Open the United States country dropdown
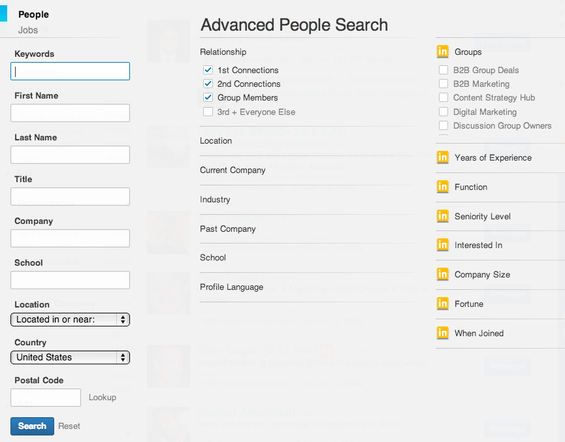565x442 pixels. coord(70,357)
